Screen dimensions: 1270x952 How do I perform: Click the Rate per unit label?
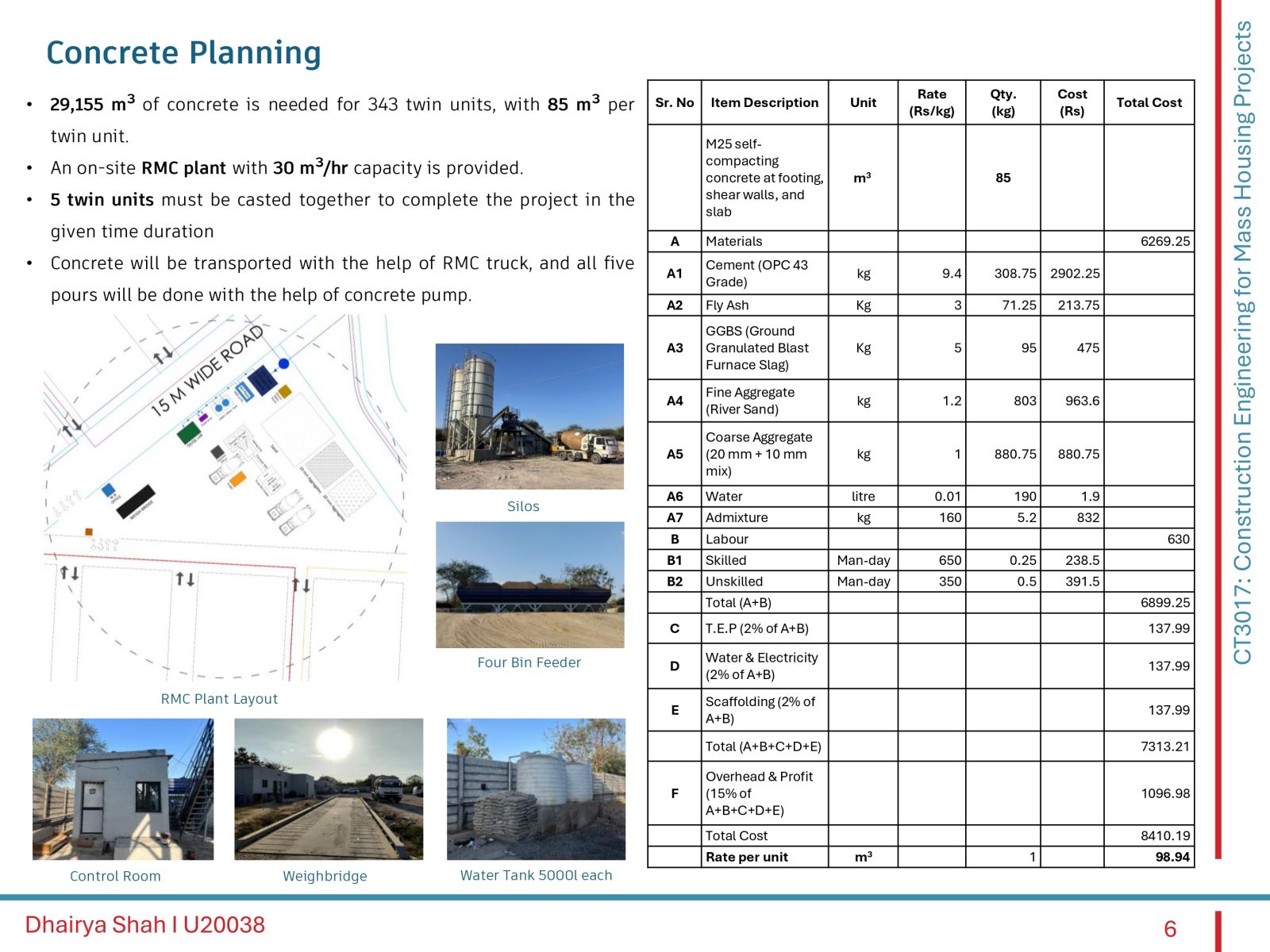747,857
